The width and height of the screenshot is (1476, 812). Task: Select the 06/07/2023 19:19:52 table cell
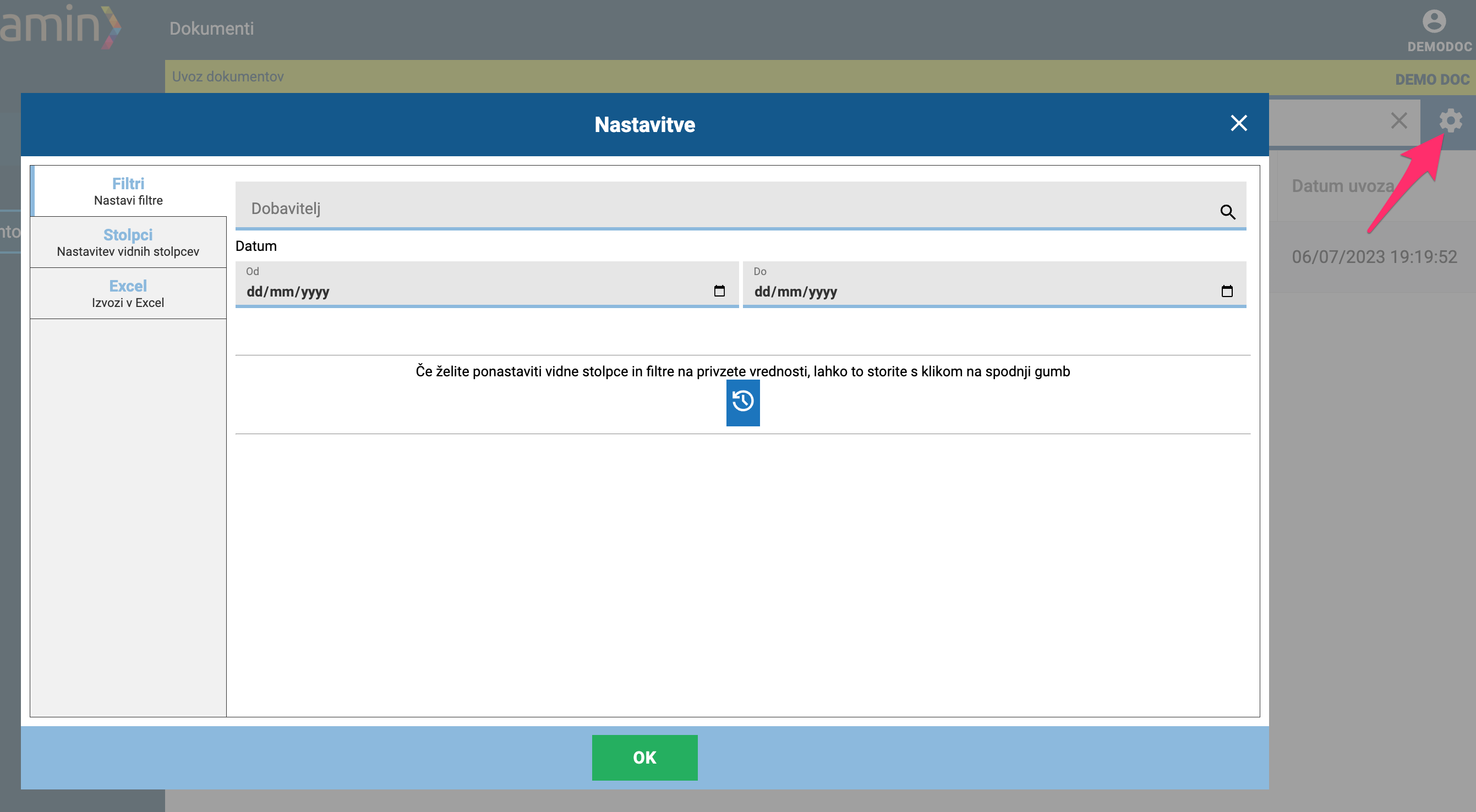pos(1374,256)
